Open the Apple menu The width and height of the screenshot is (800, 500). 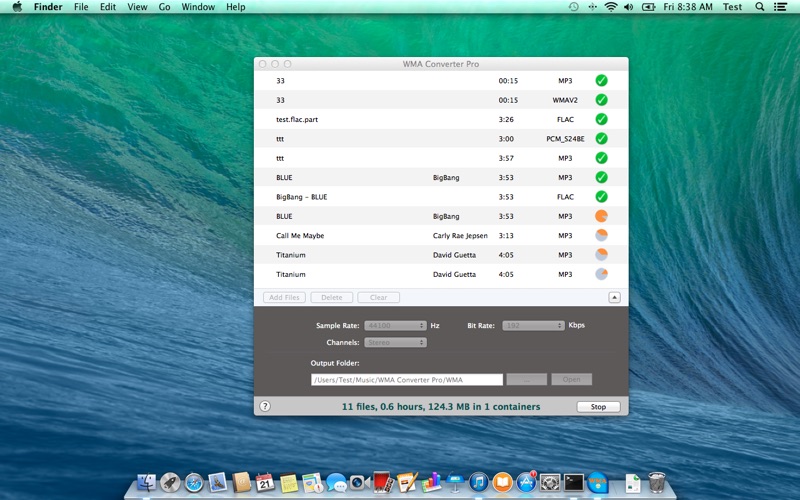(17, 7)
